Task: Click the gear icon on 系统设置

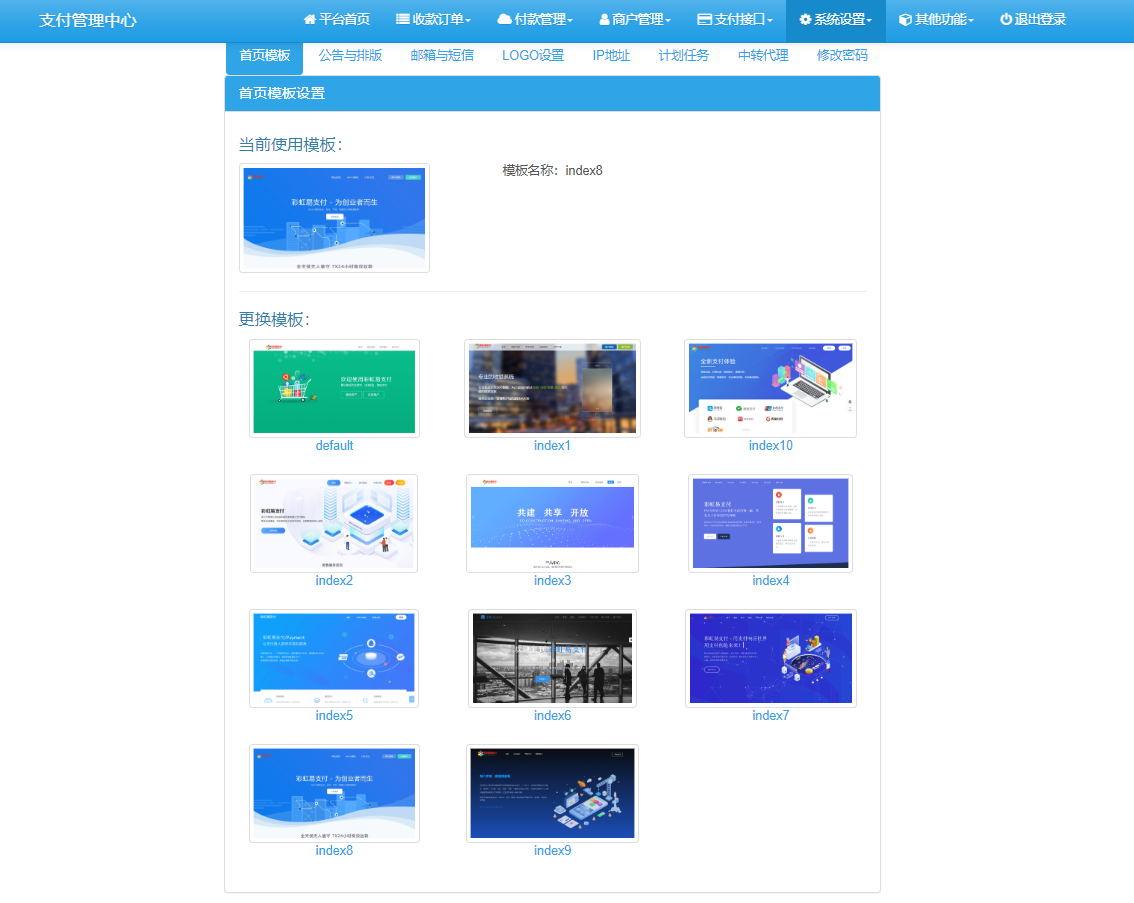Action: 805,20
